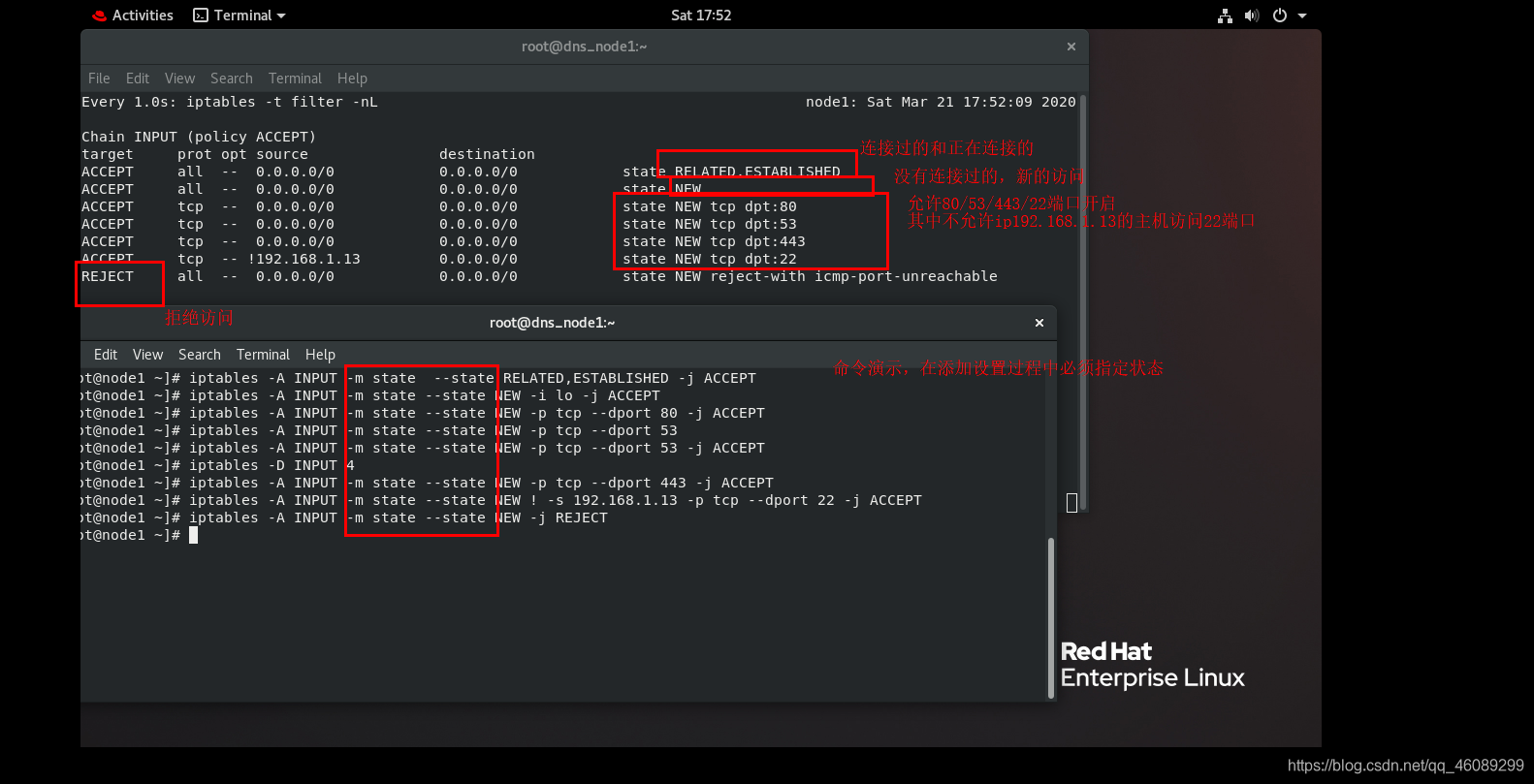
Task: Click the command with 'RELATED,ESTABLISHED -j ACCEPT'
Action: 472,378
